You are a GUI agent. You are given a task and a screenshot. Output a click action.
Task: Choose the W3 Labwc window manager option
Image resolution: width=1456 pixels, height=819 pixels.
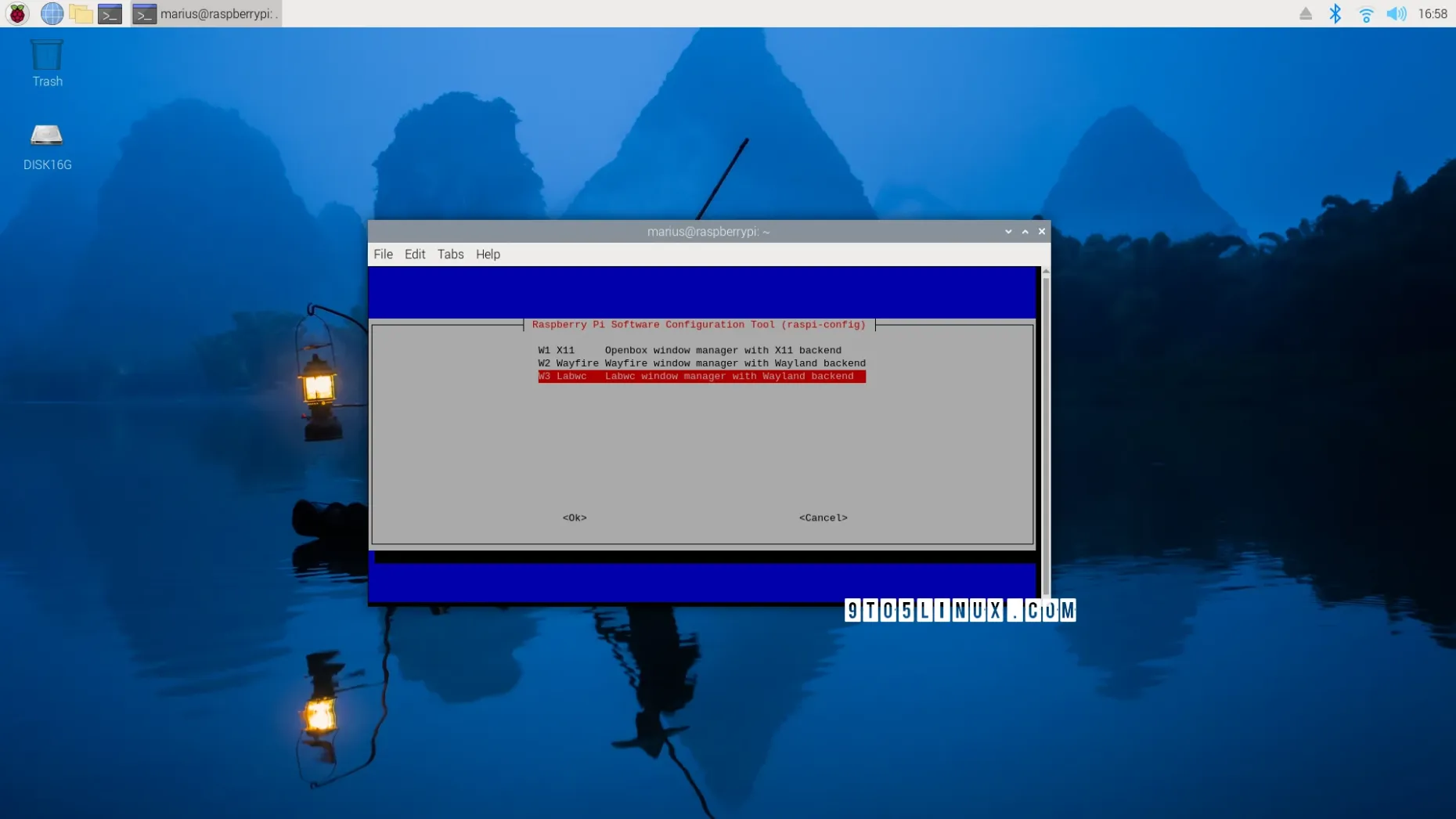click(x=701, y=377)
